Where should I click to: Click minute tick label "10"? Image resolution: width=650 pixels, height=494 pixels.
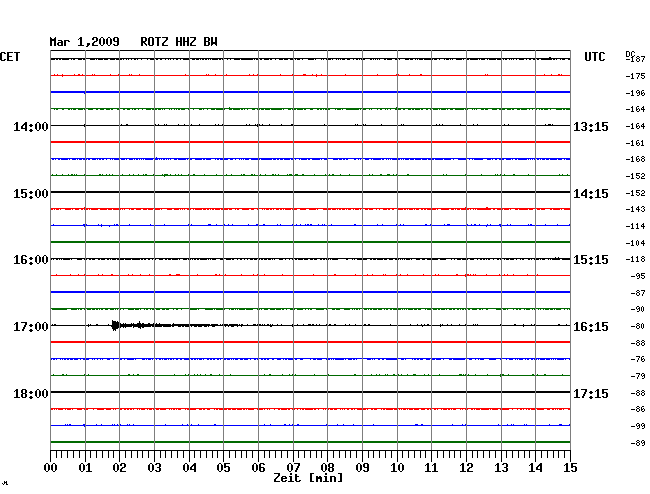click(397, 467)
